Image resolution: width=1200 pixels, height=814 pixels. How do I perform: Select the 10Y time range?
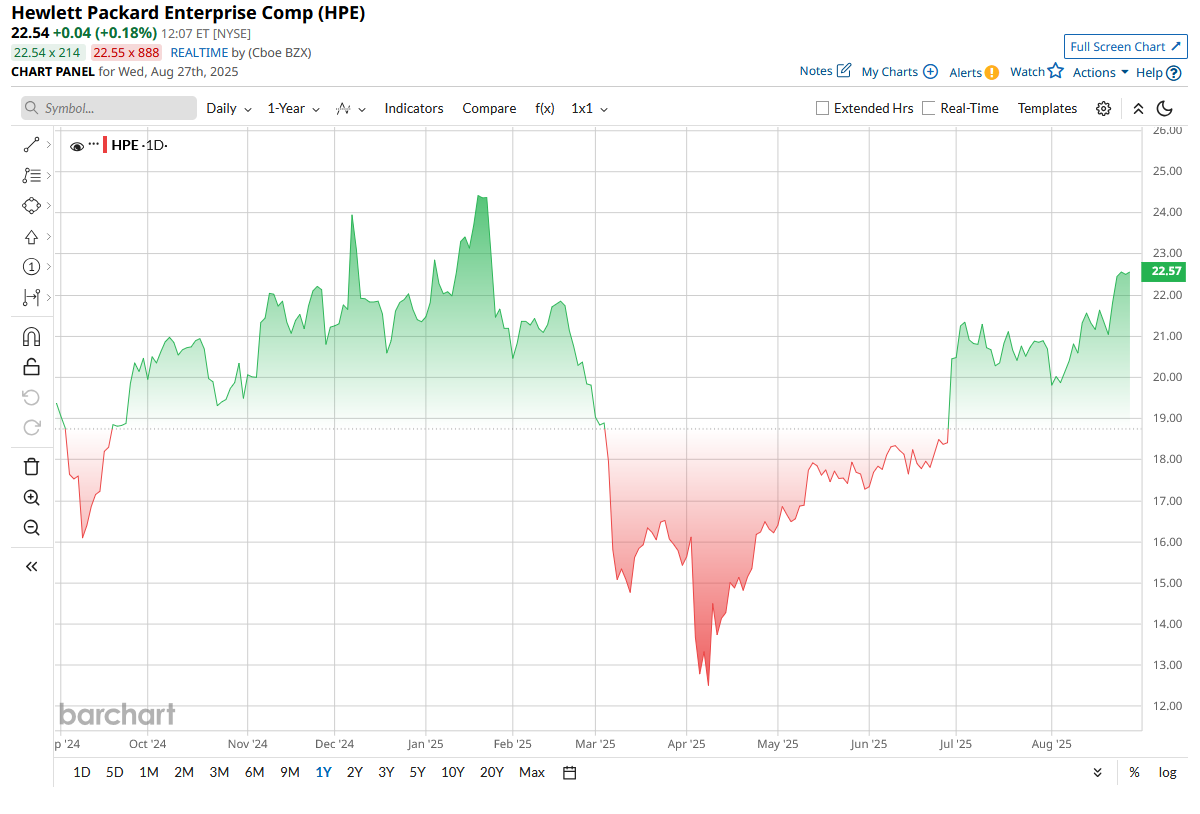click(452, 772)
